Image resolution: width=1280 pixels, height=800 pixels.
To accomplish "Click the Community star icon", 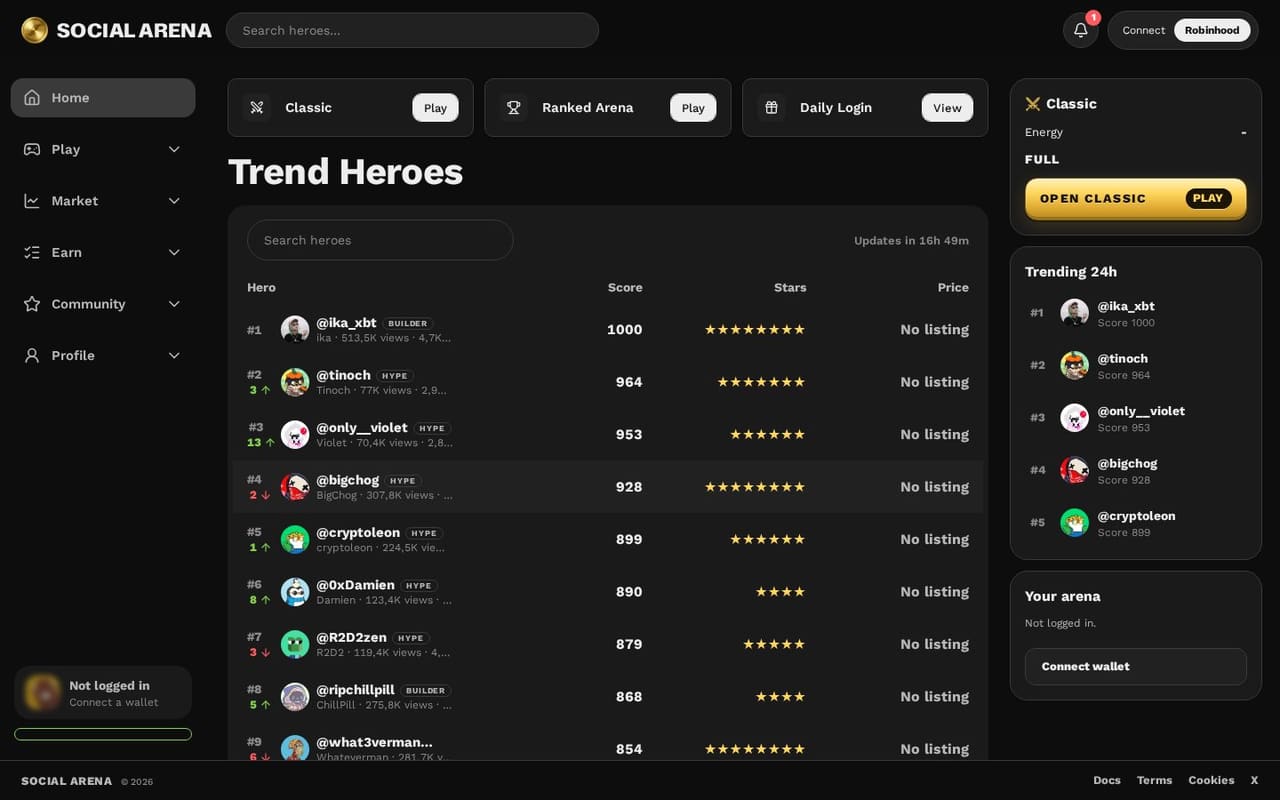I will pos(32,304).
